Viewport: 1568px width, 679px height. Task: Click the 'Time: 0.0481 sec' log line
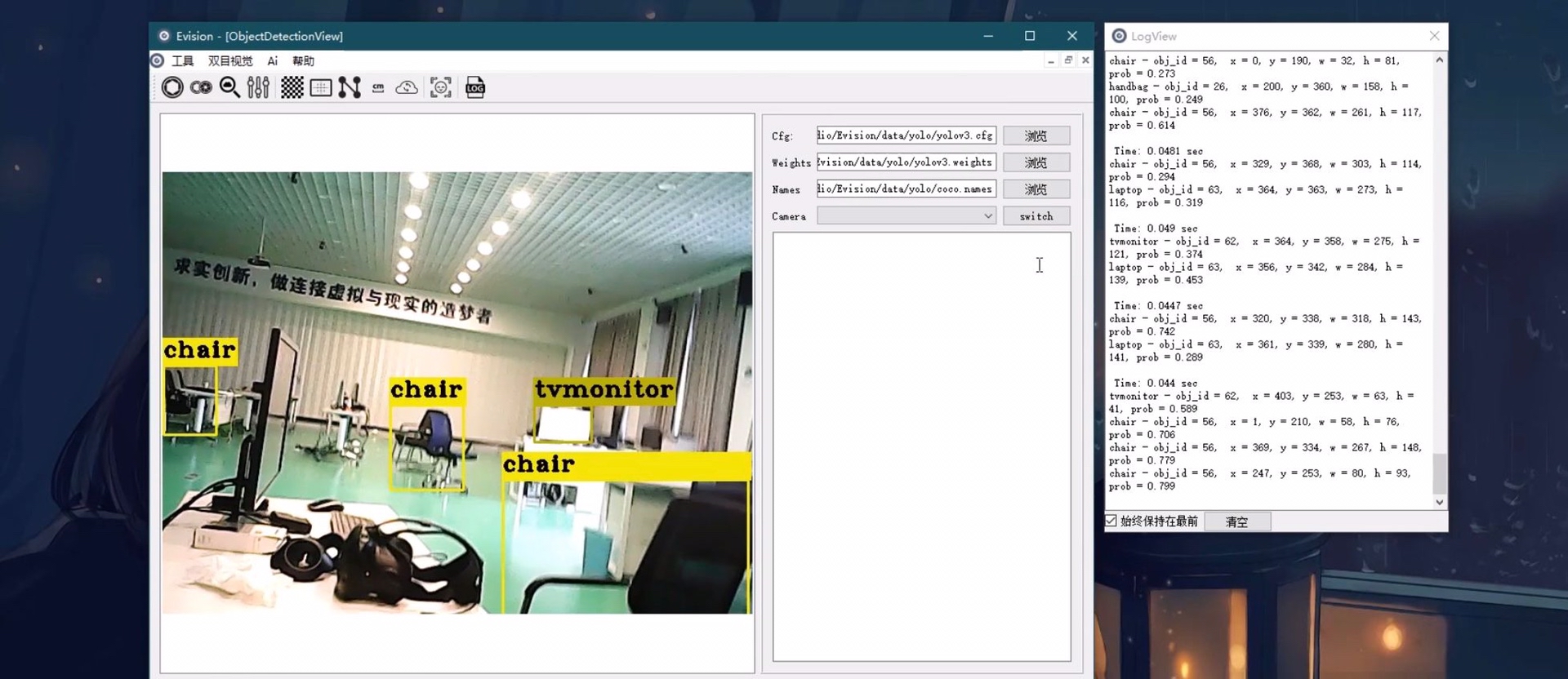pos(1158,151)
